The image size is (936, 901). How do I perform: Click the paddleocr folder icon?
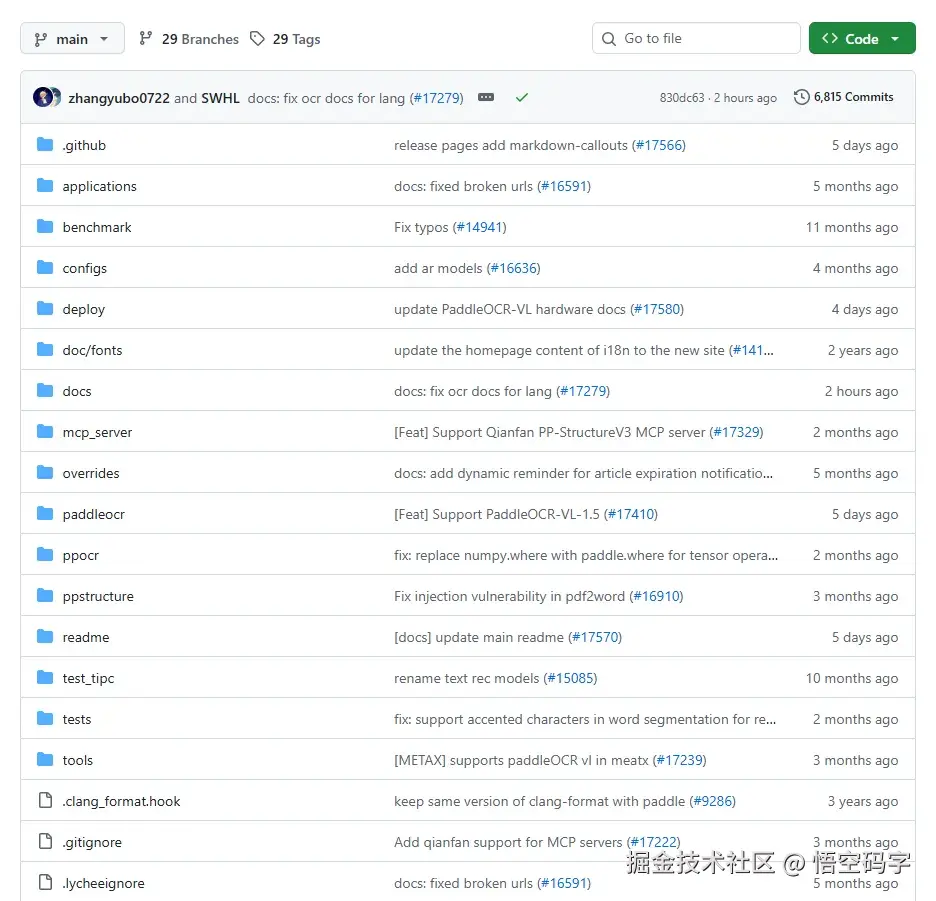45,514
